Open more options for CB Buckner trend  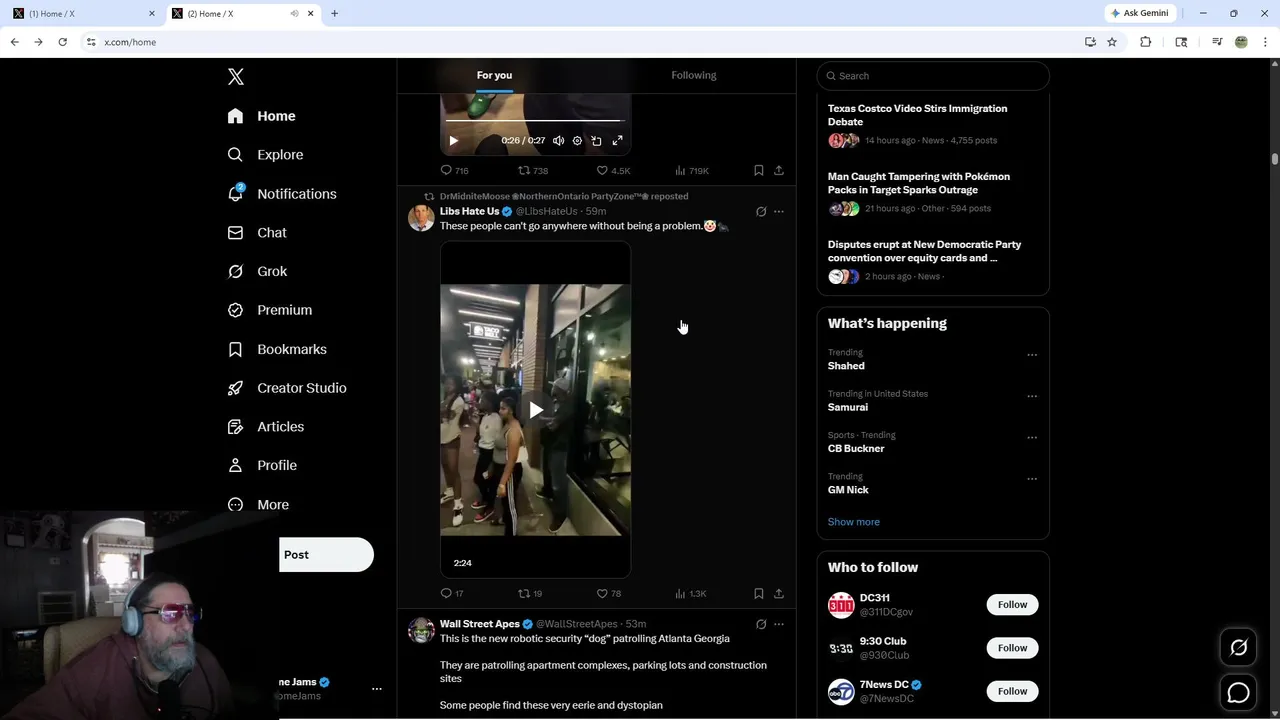click(1032, 438)
